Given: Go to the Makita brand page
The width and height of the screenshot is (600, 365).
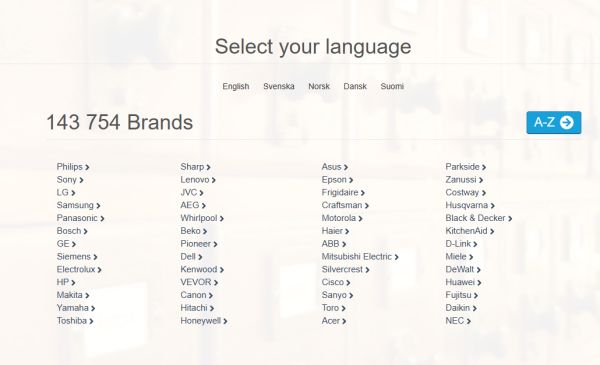Looking at the screenshot, I should coord(73,295).
